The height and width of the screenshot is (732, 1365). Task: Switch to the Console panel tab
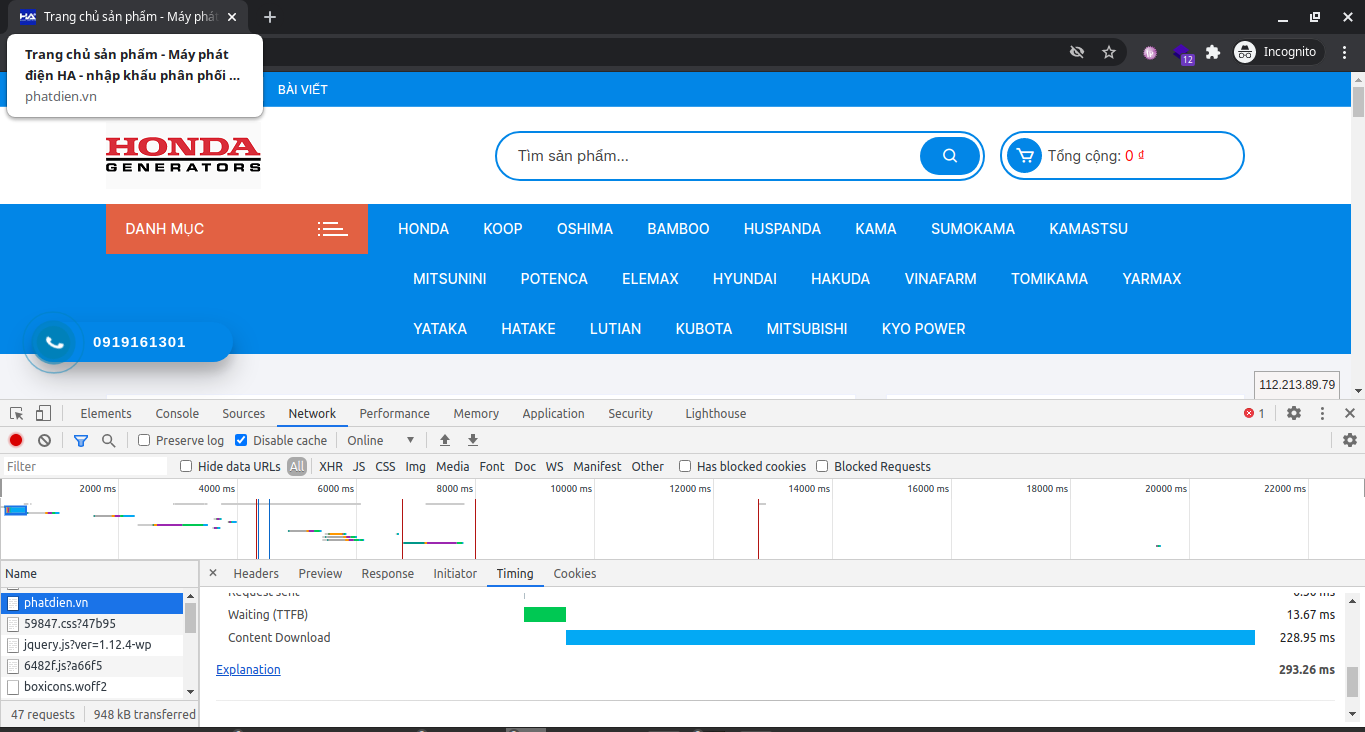point(177,413)
